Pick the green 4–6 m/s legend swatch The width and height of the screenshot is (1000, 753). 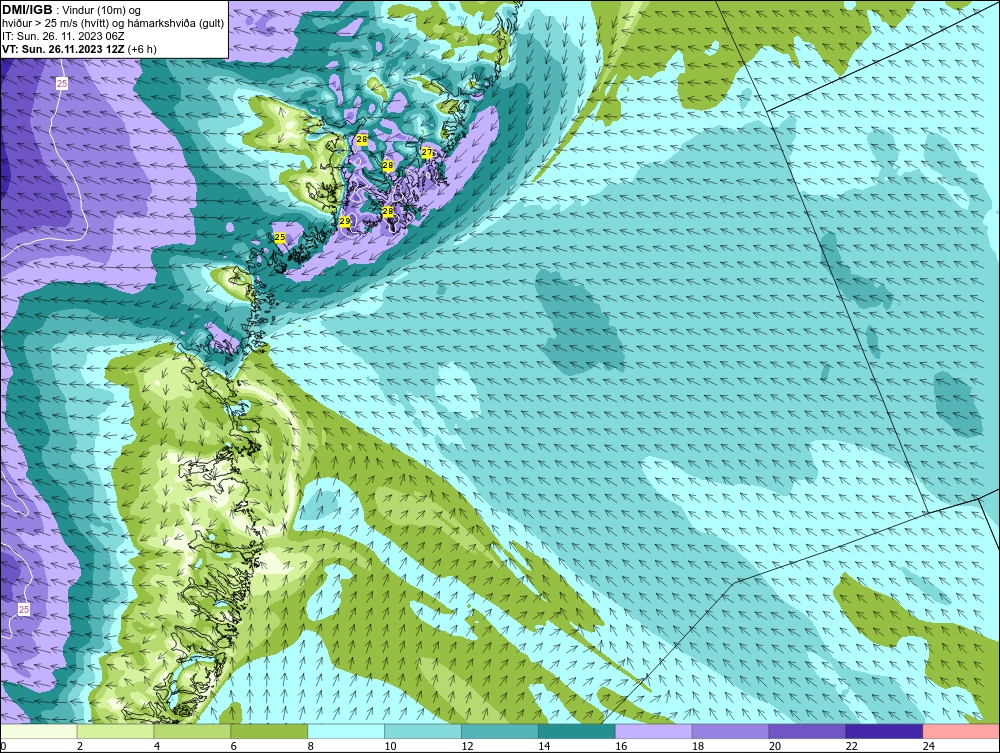click(192, 731)
